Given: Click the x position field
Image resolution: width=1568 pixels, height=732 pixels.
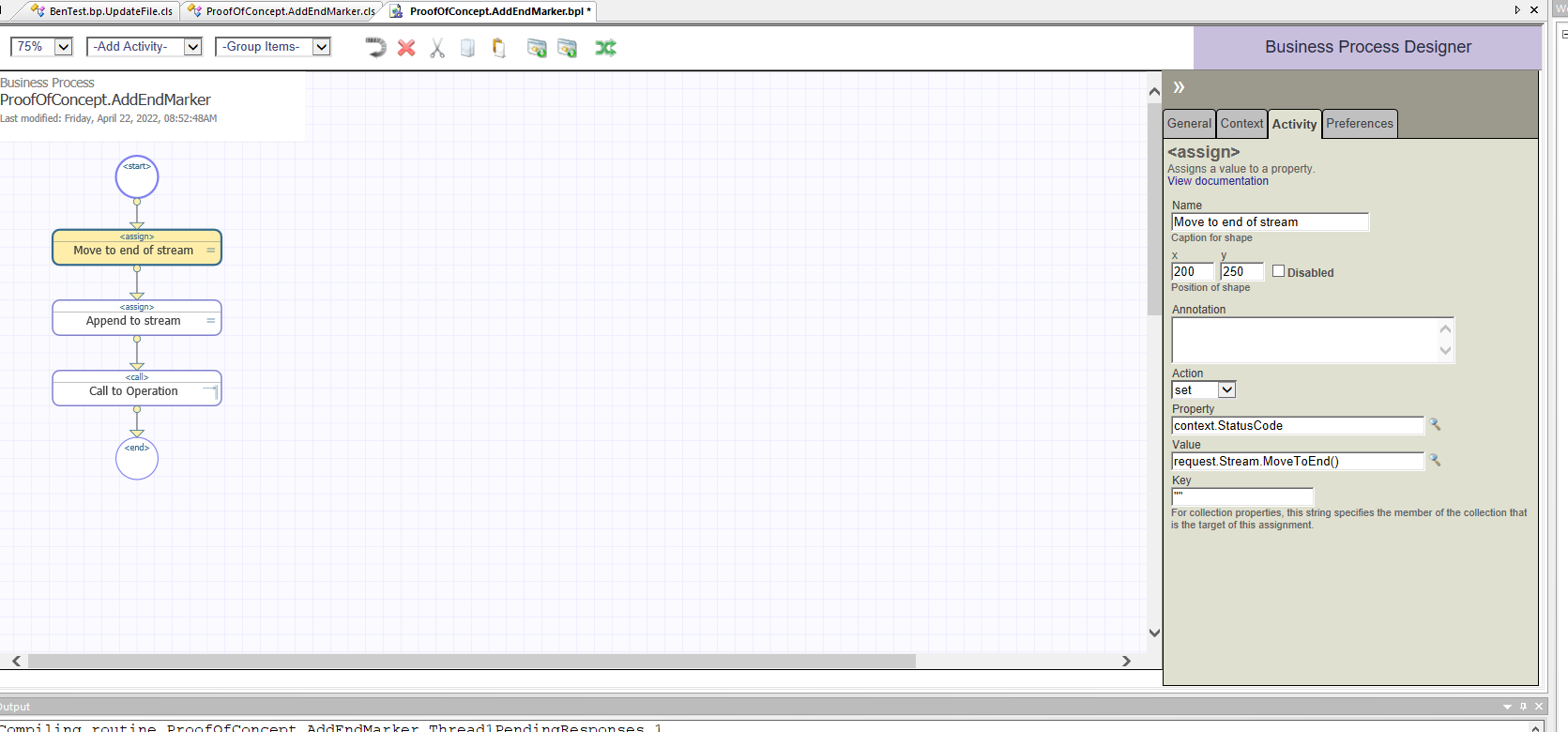Looking at the screenshot, I should 1193,271.
